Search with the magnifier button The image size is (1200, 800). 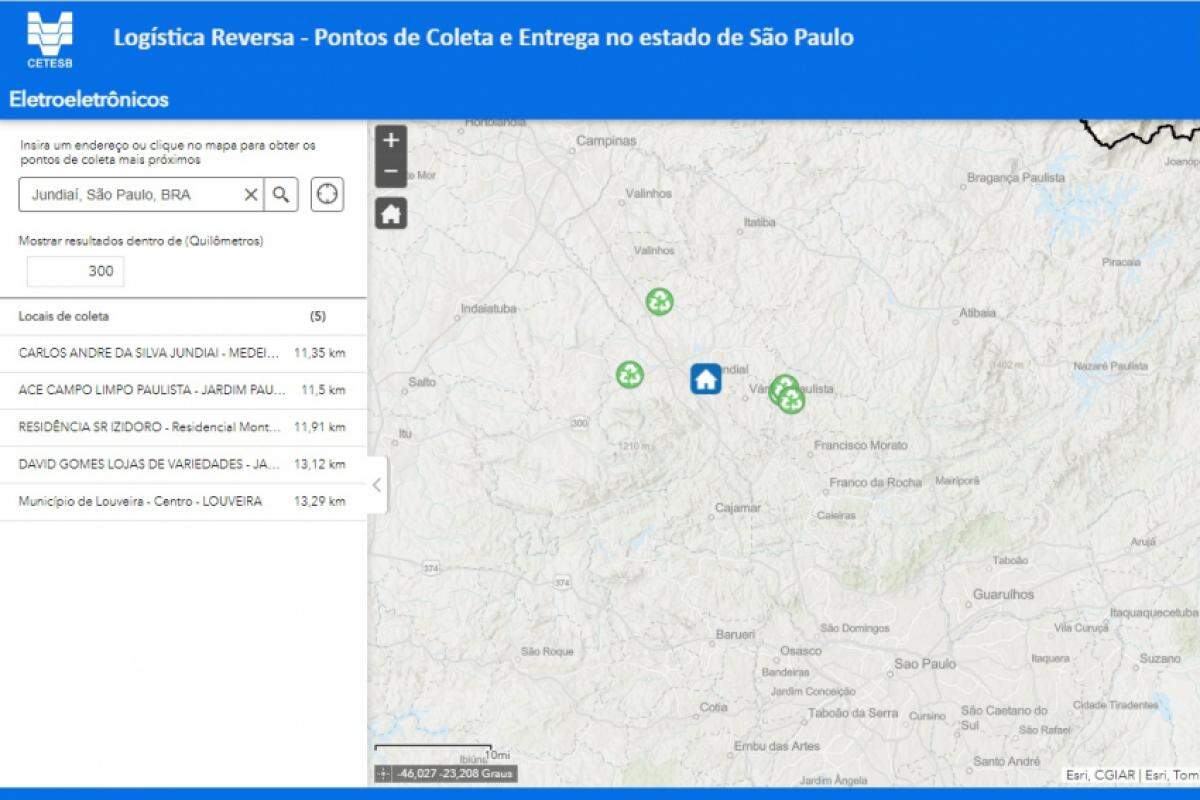pos(281,195)
